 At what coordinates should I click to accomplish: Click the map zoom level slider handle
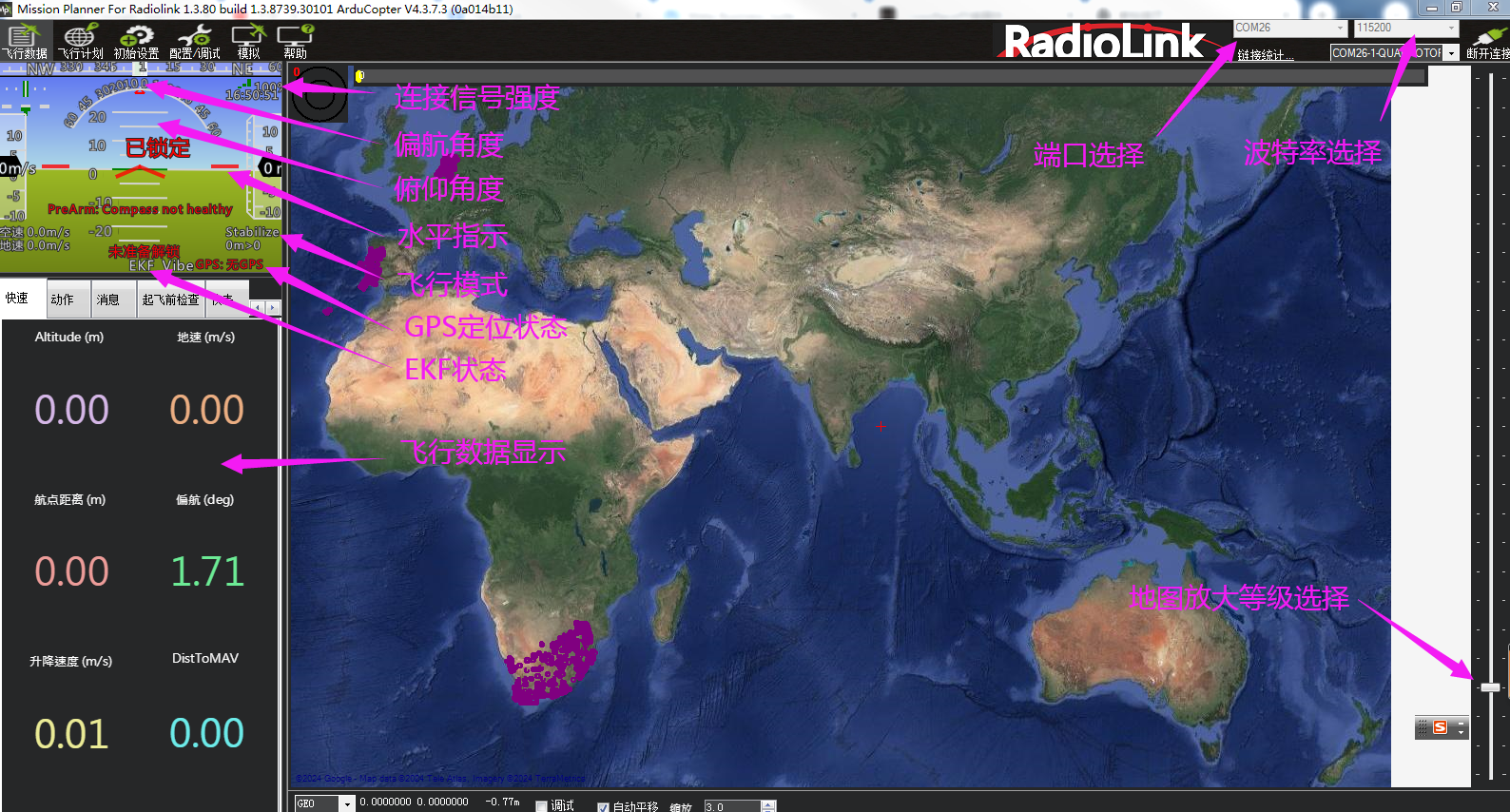click(1491, 686)
